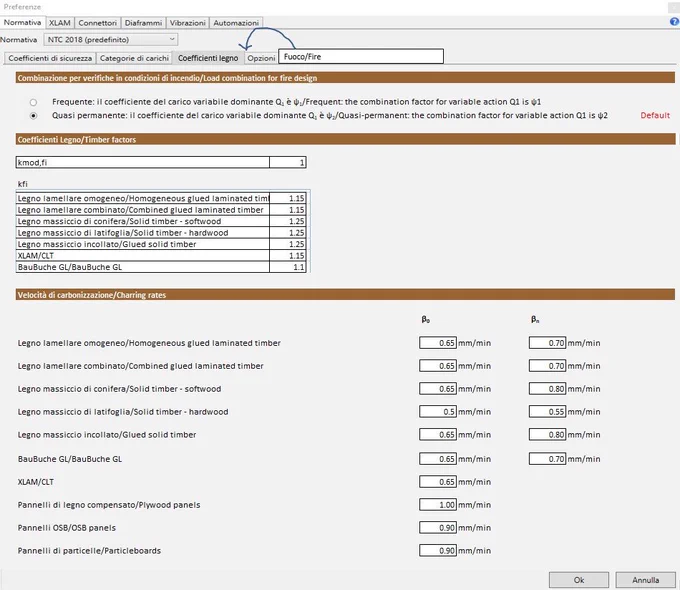Viewport: 680px width, 590px height.
Task: Open the help icon at top right
Action: pos(675,22)
